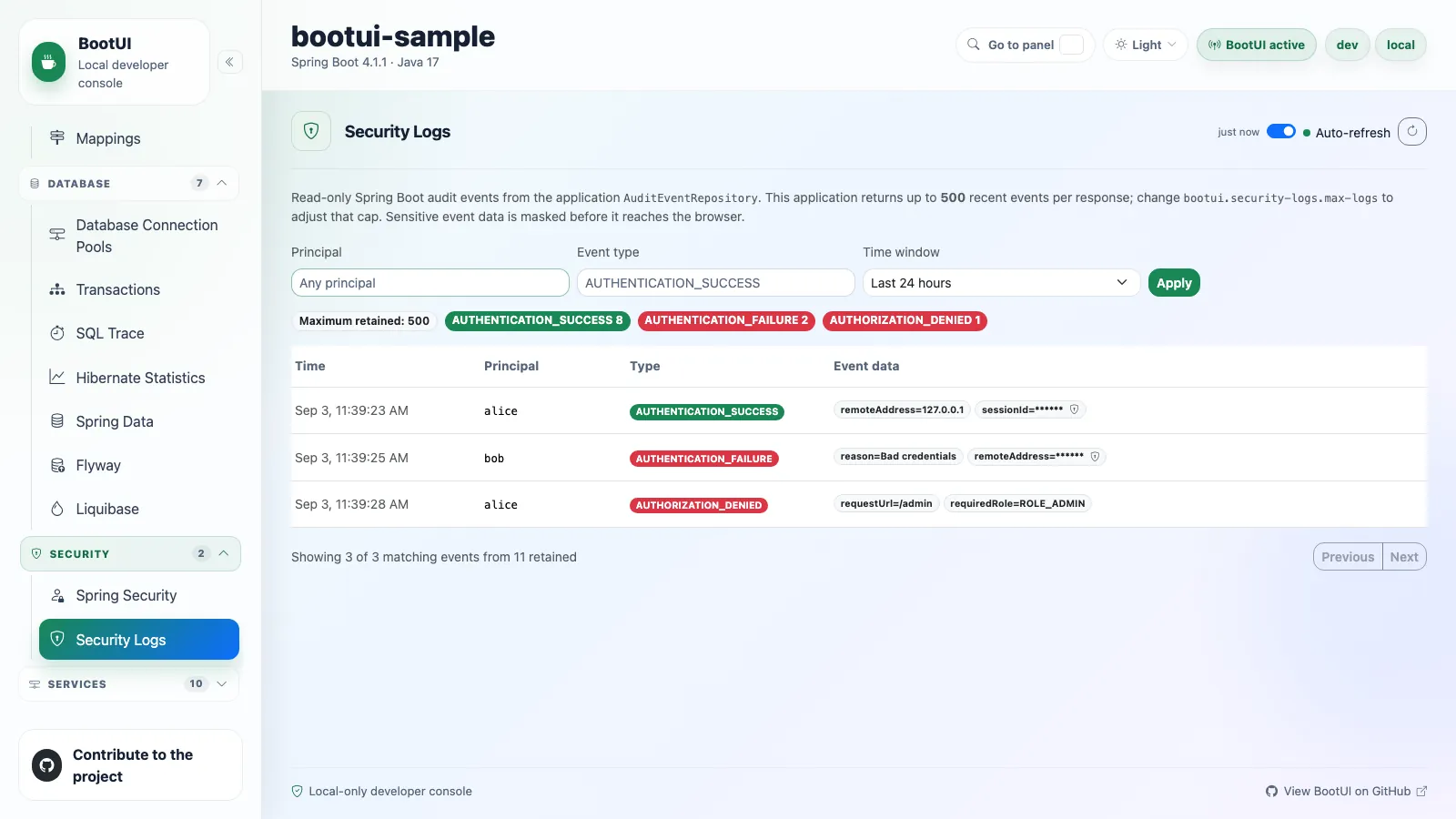This screenshot has height=819, width=1456.
Task: Click the Flyway database icon
Action: point(57,465)
